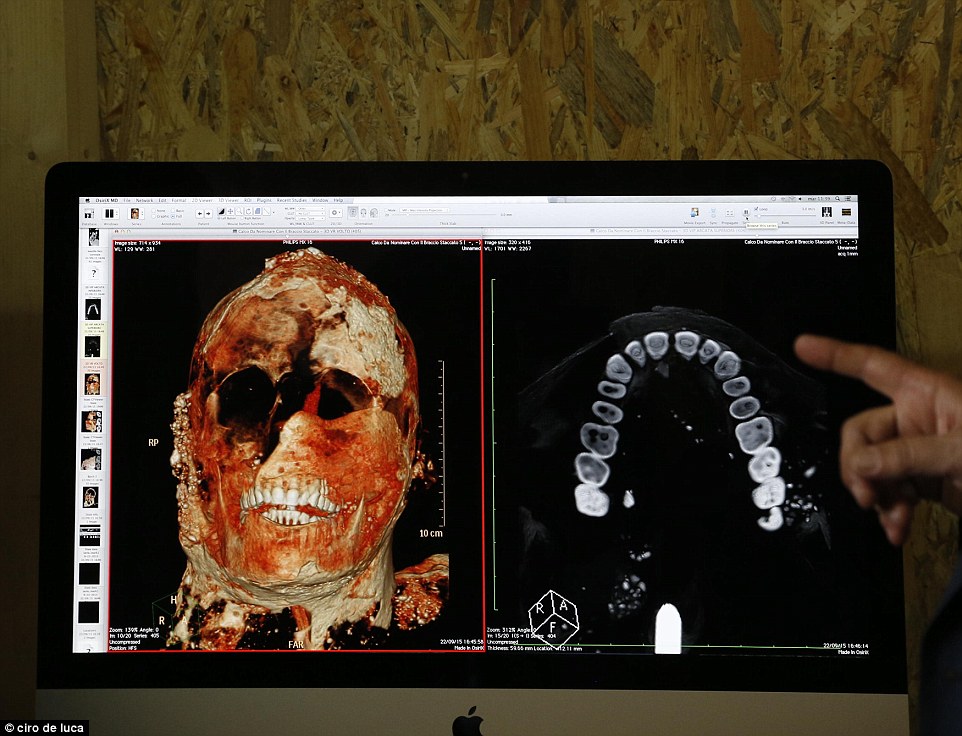This screenshot has height=736, width=962.
Task: Click the ARCATA SUPERIORE viewer title bar
Action: (671, 231)
